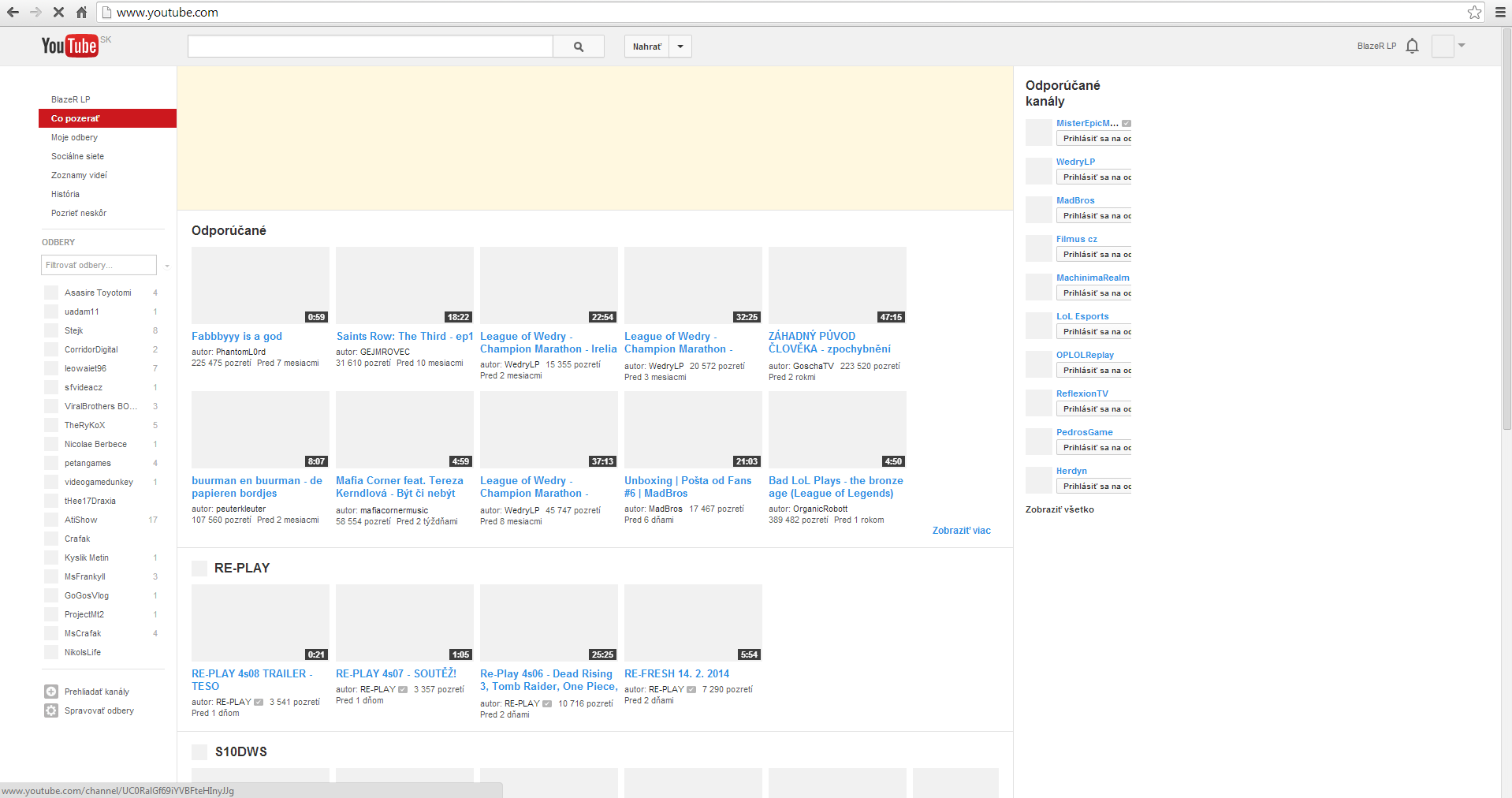
Task: Click the RE-PLAY channel avatar icon
Action: (x=199, y=568)
